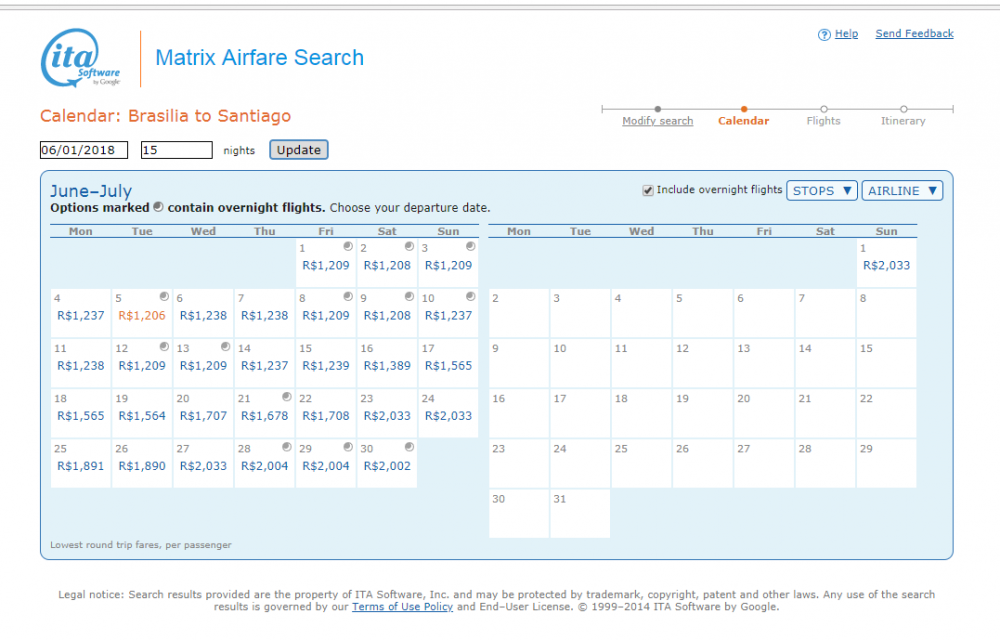The height and width of the screenshot is (640, 1000).
Task: Click the departure date field 06/01/2018
Action: click(x=84, y=150)
